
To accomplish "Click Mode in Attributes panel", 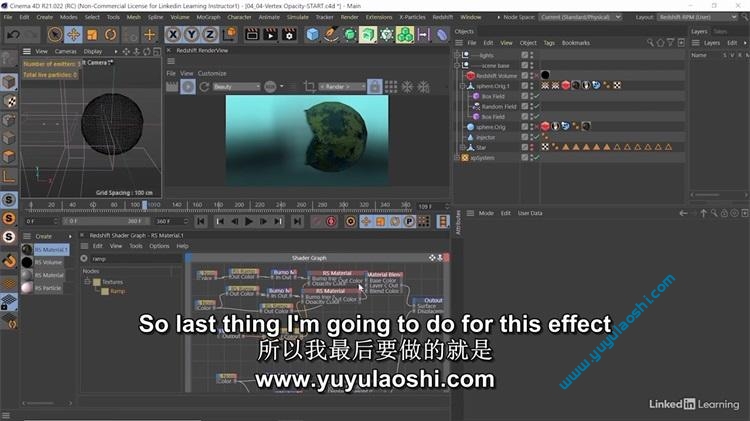I will pyautogui.click(x=486, y=213).
